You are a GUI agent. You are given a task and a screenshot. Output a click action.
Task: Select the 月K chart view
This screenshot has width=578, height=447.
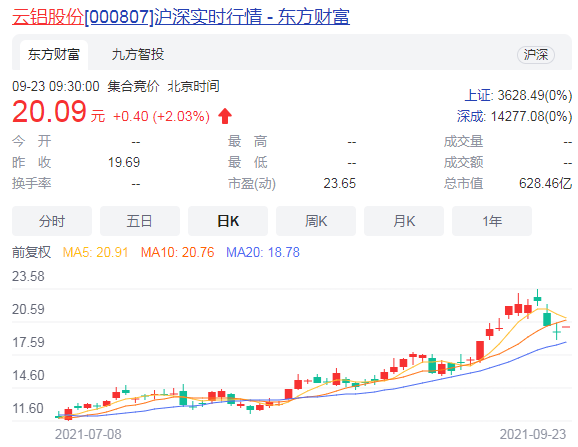(404, 221)
